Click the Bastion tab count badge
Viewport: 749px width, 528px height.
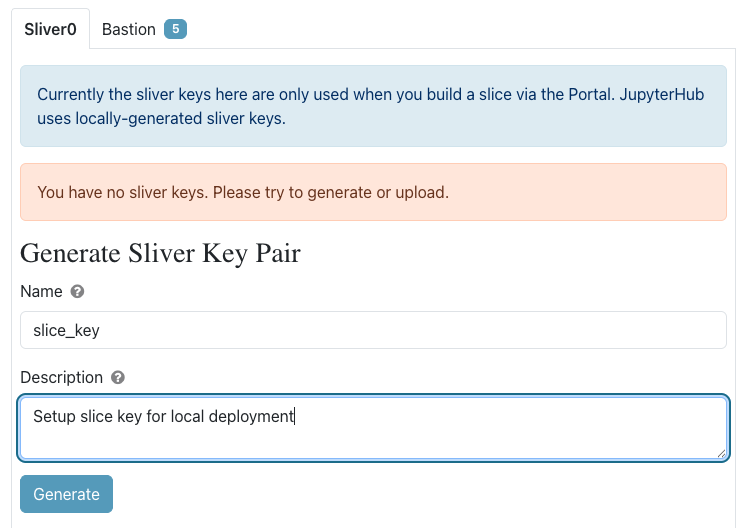(x=175, y=29)
